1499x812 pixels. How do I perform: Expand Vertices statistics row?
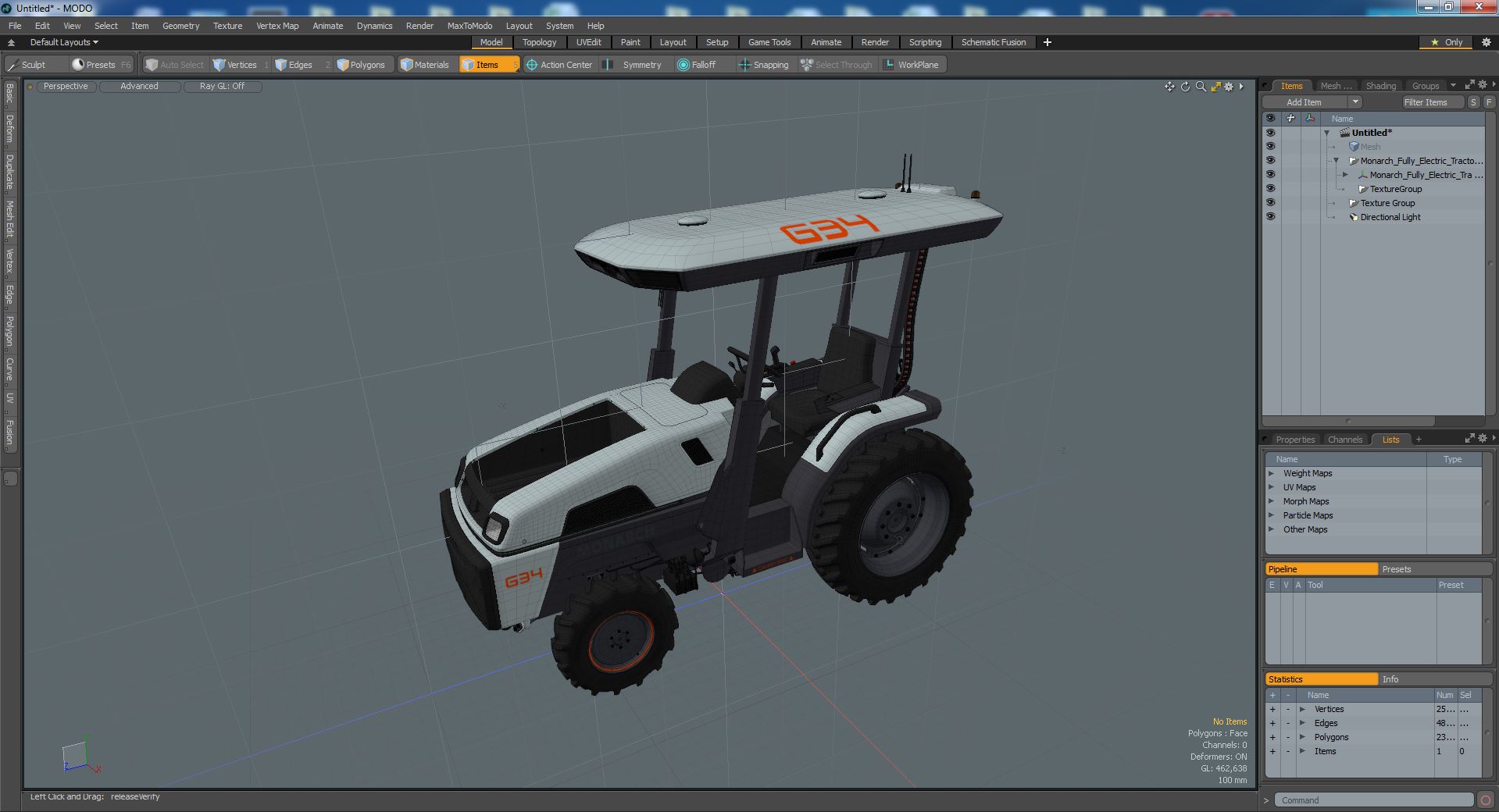(x=1302, y=709)
